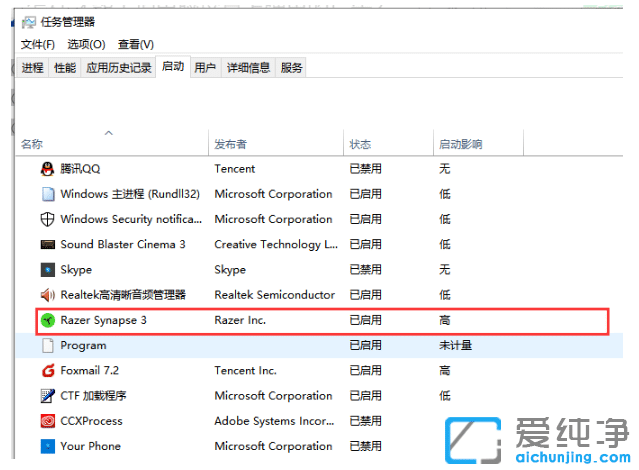
Task: Switch to the 应用历史记录 tab
Action: coord(118,68)
